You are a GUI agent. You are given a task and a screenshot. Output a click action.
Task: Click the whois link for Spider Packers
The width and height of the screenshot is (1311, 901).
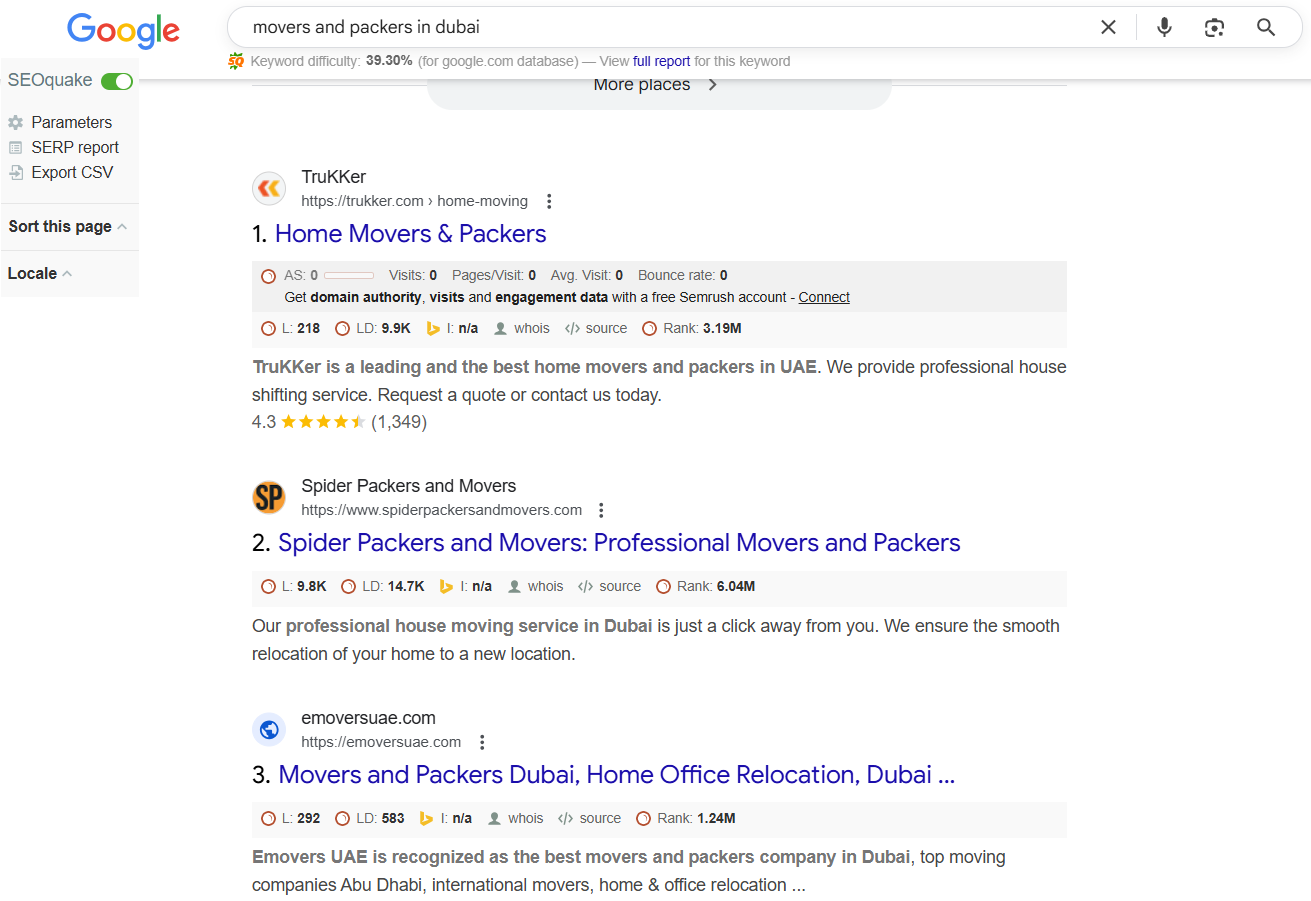pyautogui.click(x=545, y=587)
